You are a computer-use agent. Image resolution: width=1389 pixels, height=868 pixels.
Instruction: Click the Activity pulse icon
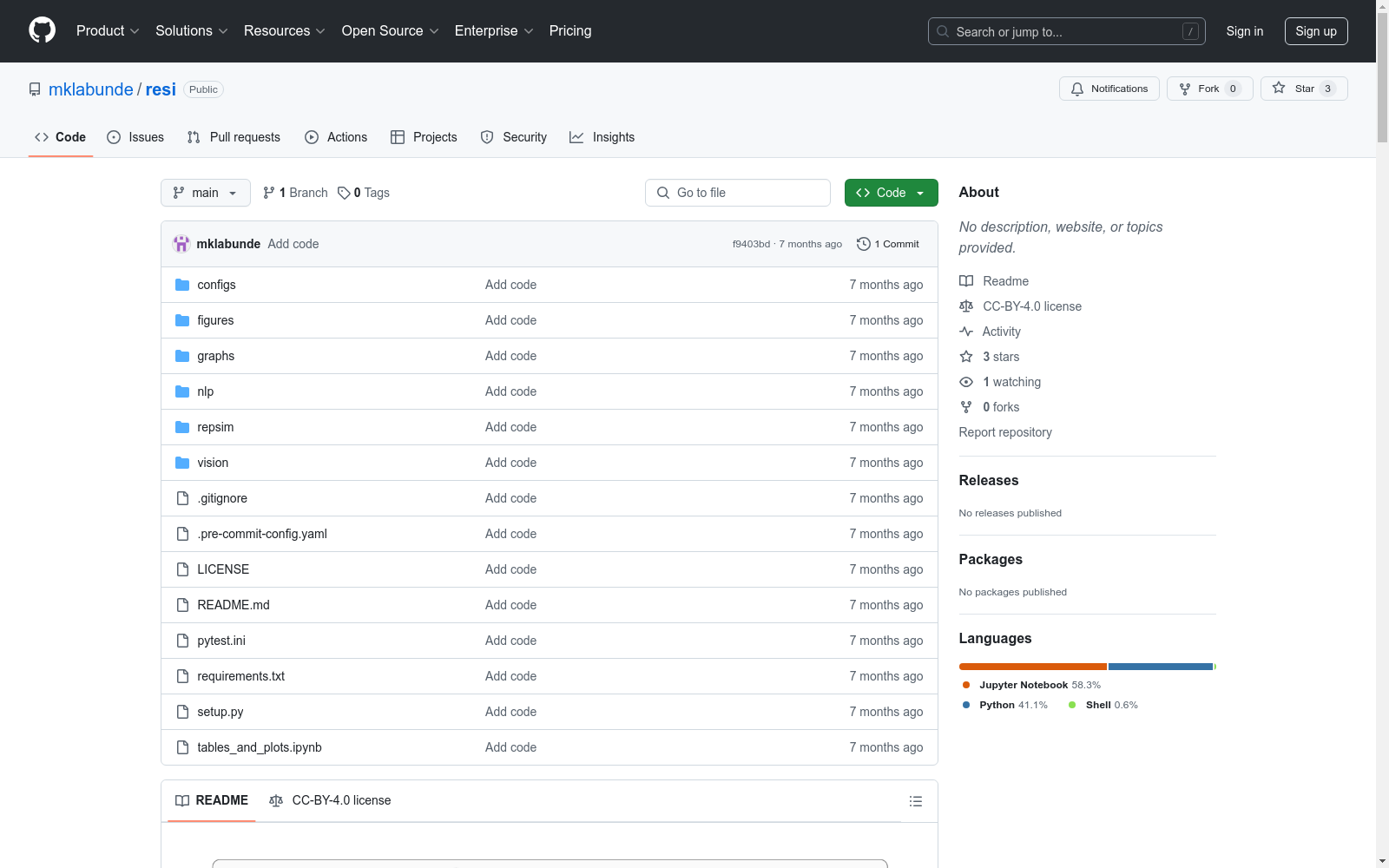pos(966,332)
